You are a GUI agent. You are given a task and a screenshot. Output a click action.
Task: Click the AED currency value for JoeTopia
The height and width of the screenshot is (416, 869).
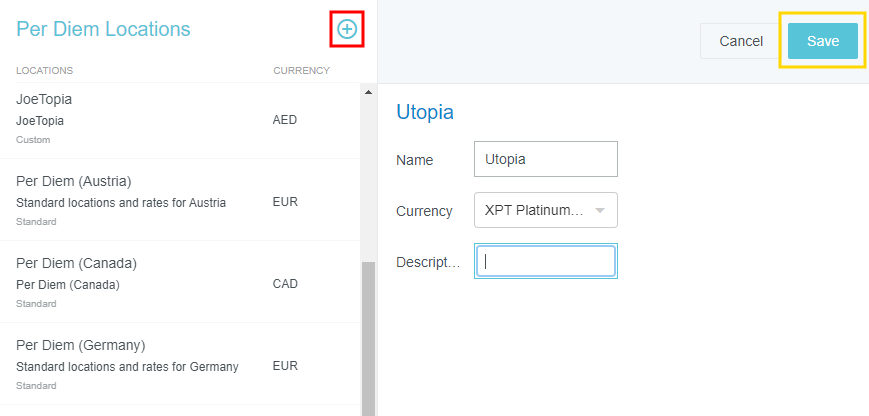pyautogui.click(x=285, y=120)
